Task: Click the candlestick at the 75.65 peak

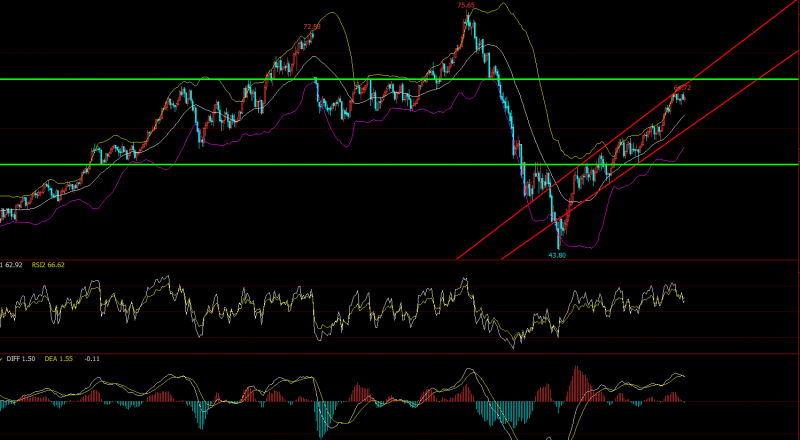Action: pos(467,20)
